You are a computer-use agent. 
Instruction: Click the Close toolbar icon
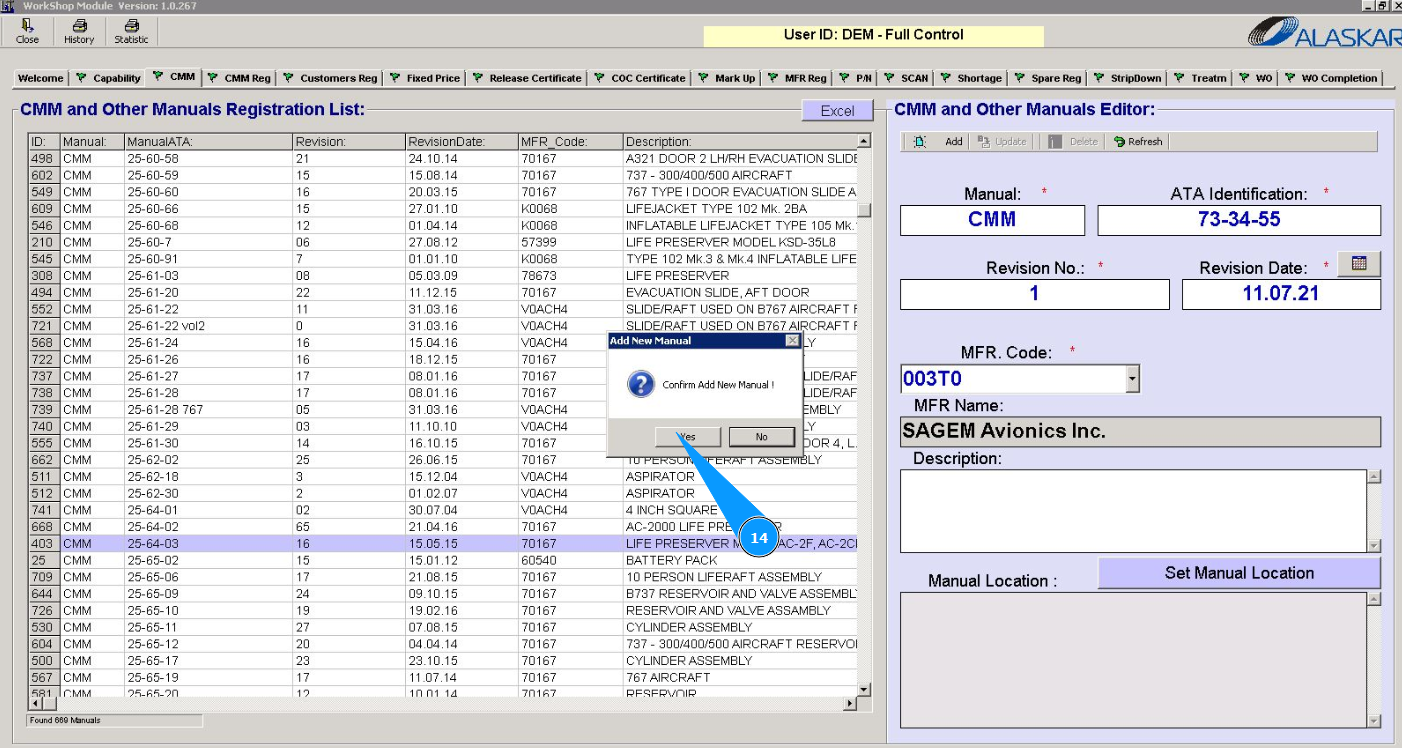[x=28, y=31]
